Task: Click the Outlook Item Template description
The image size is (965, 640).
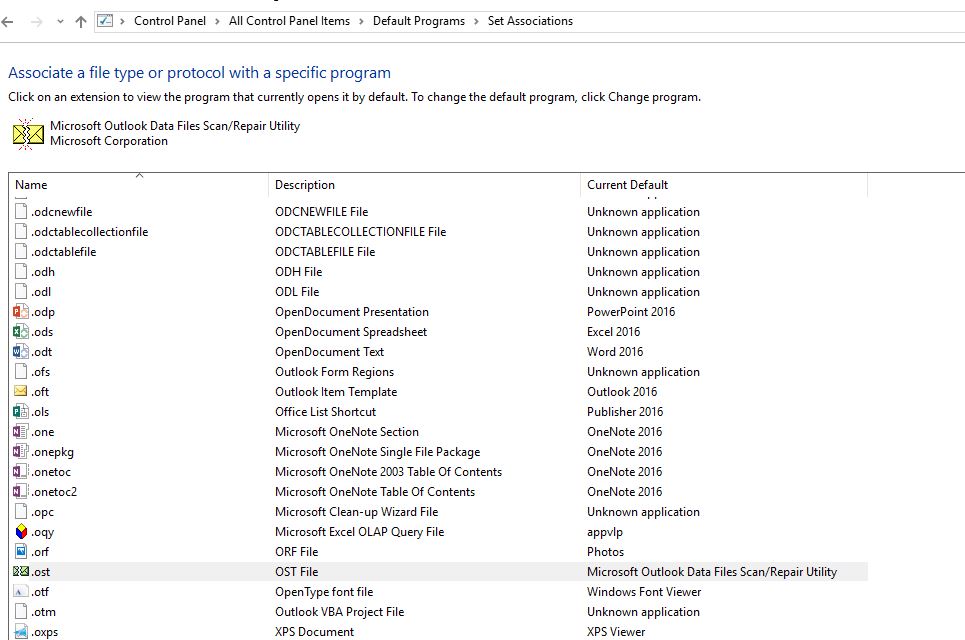Action: pos(336,391)
